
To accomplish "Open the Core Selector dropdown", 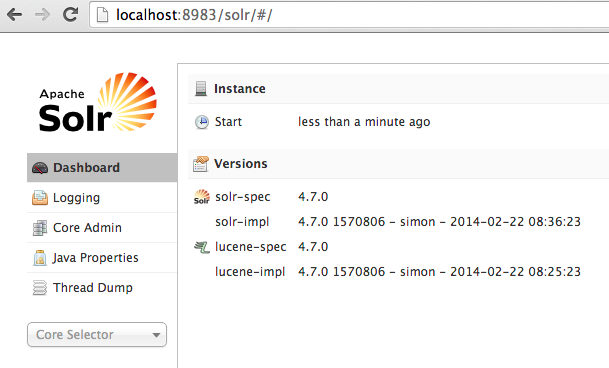I will coord(97,335).
